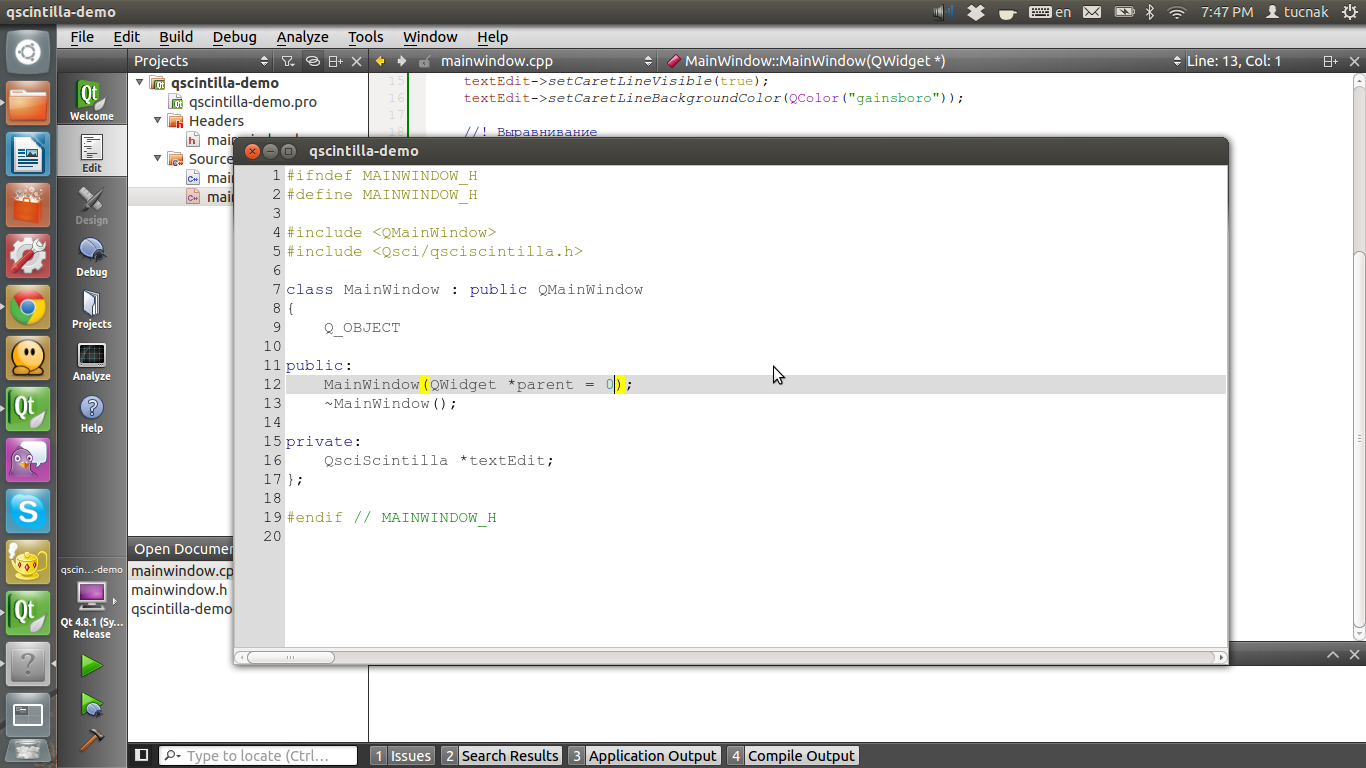Click the filter tree icon in Projects panel
The width and height of the screenshot is (1366, 768).
pos(288,61)
